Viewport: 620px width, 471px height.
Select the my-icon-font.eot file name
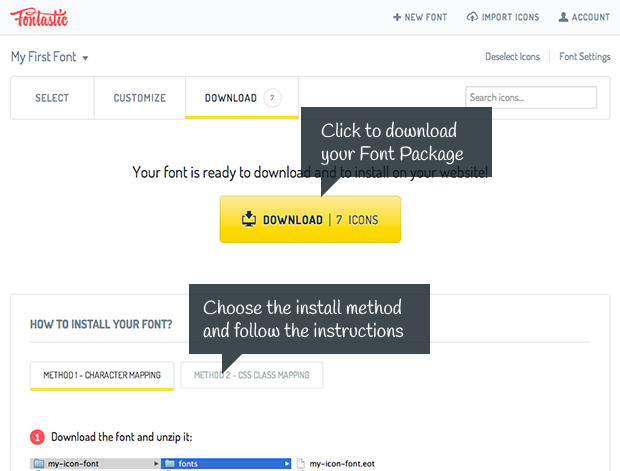[x=342, y=463]
